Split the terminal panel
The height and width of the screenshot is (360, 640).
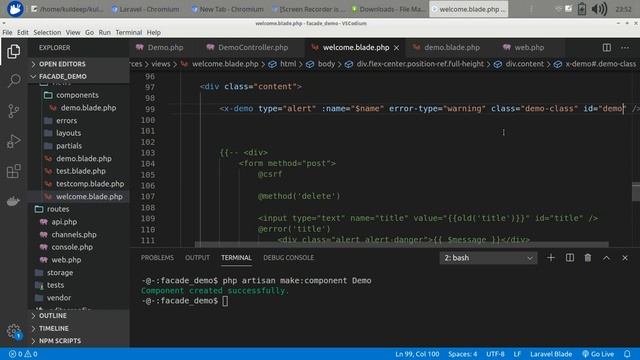click(x=569, y=258)
